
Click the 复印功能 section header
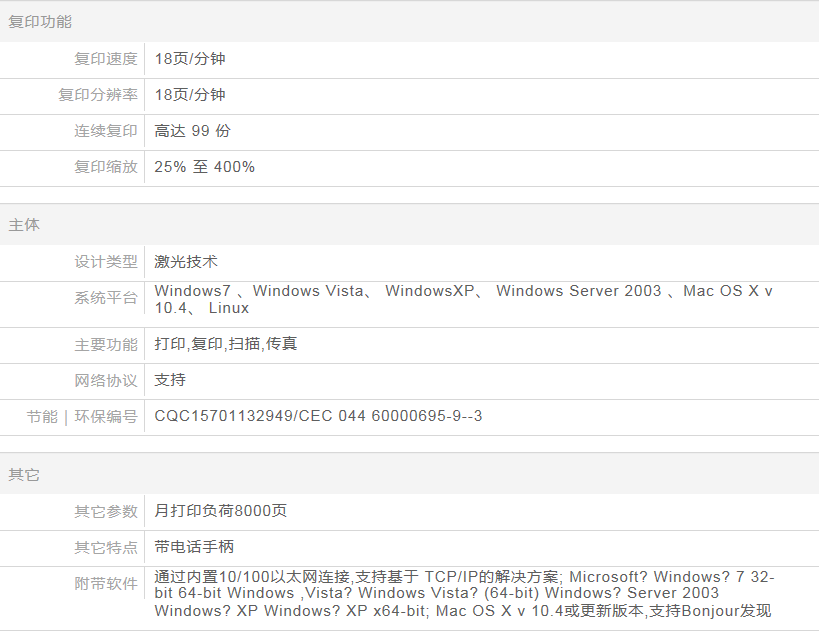coord(40,22)
